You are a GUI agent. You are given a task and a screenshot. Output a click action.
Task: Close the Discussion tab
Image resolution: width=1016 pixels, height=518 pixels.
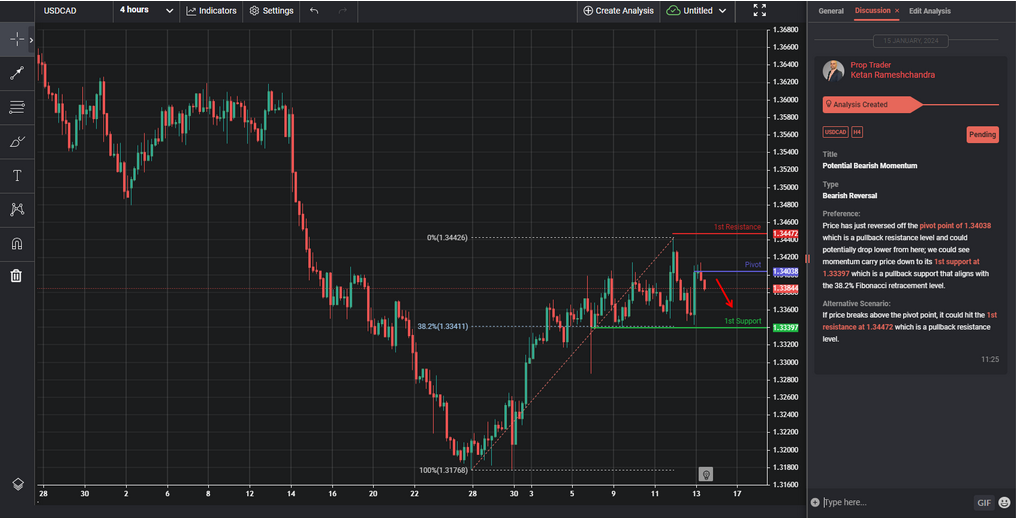click(897, 11)
